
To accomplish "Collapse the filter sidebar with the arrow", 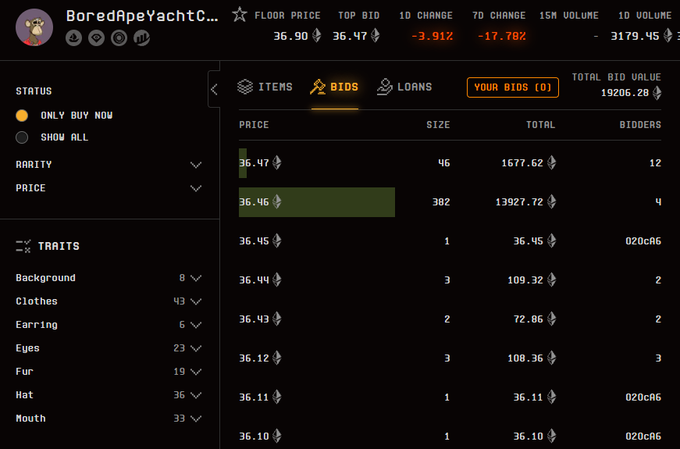I will pyautogui.click(x=214, y=89).
